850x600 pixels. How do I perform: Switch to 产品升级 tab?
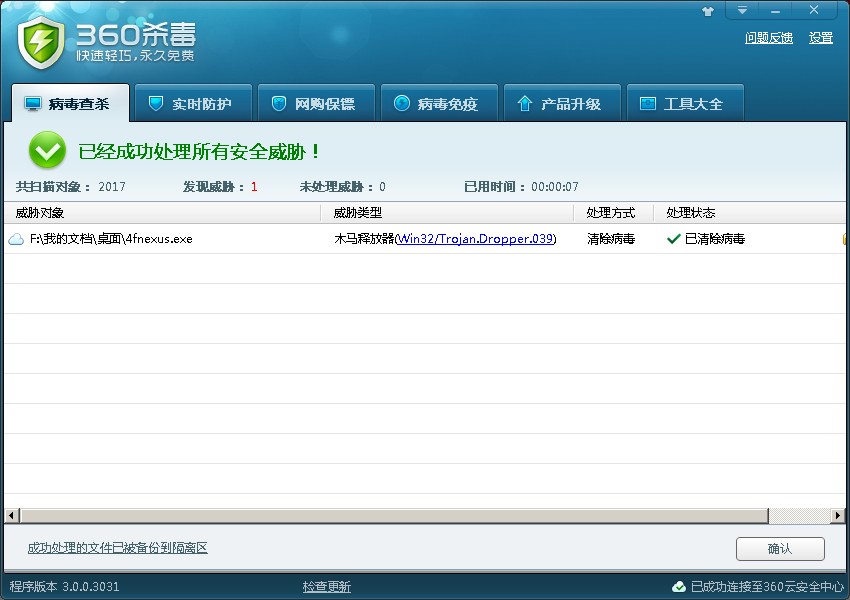point(563,103)
